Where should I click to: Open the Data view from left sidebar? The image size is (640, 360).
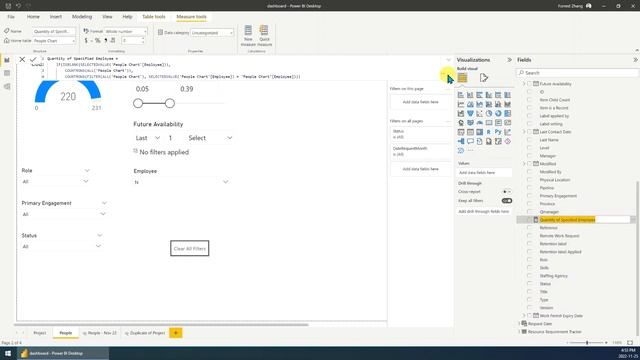tap(7, 73)
